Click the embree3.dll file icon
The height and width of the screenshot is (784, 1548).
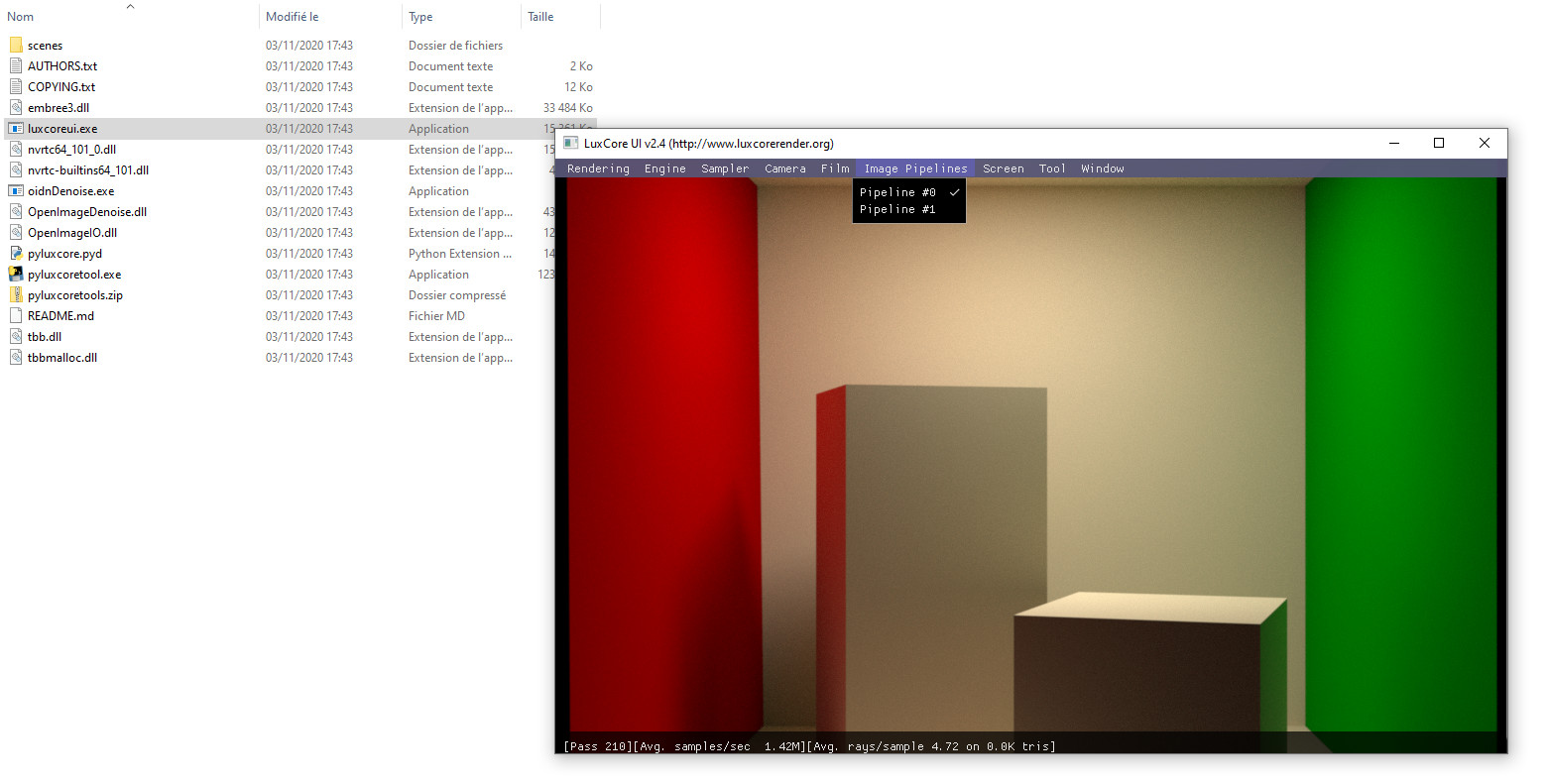[x=16, y=108]
